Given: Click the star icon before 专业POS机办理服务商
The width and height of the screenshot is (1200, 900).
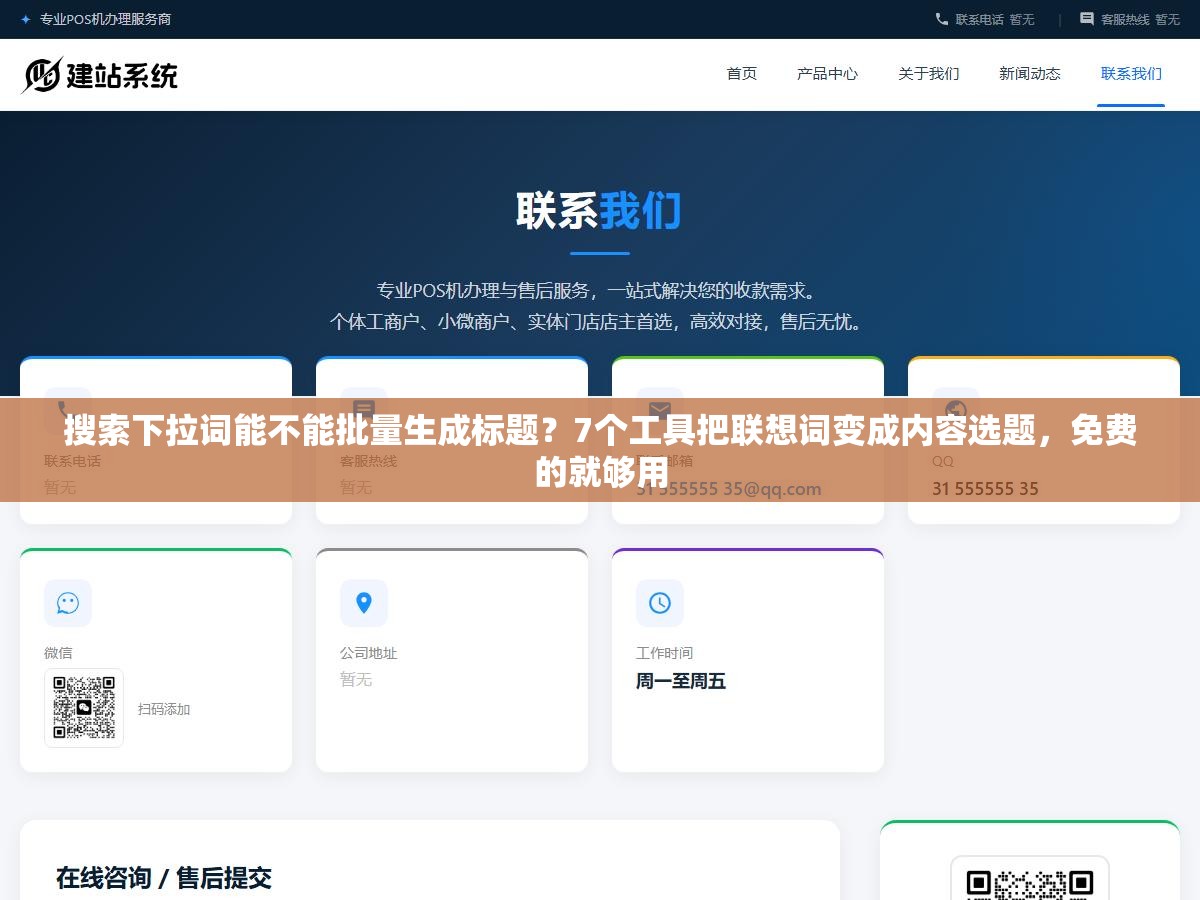Looking at the screenshot, I should tap(25, 19).
